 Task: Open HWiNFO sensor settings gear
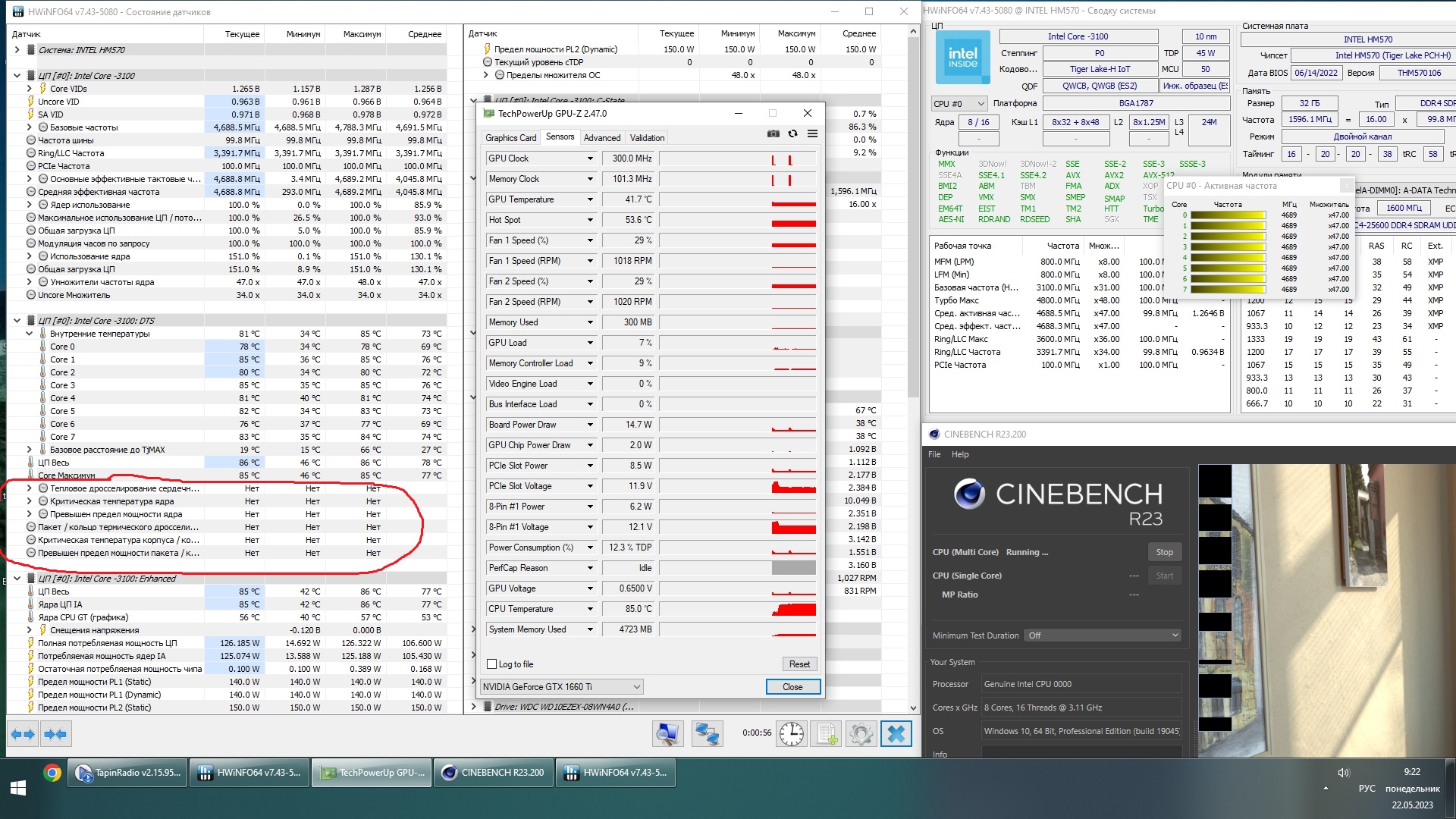(x=861, y=734)
